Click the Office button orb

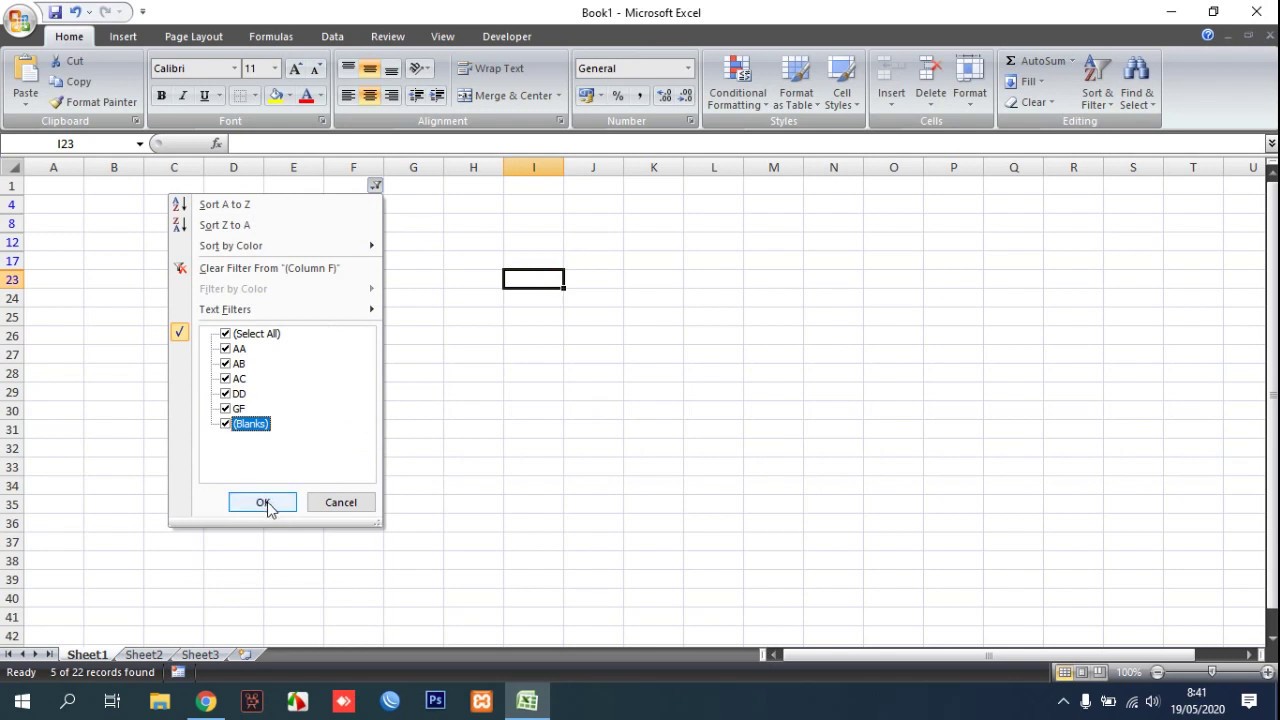19,19
